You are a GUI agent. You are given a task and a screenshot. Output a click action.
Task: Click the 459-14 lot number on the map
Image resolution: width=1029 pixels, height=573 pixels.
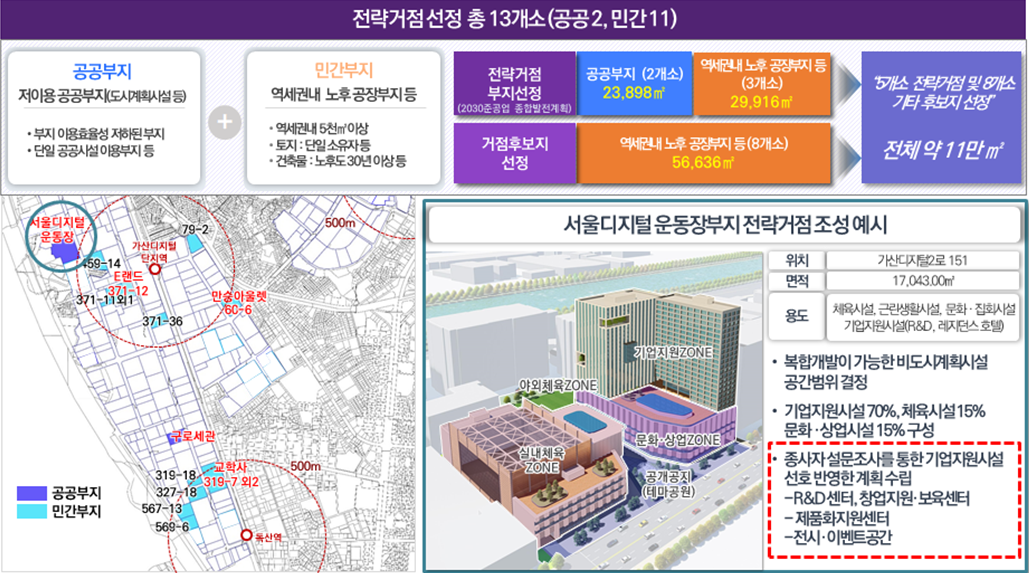pos(102,264)
